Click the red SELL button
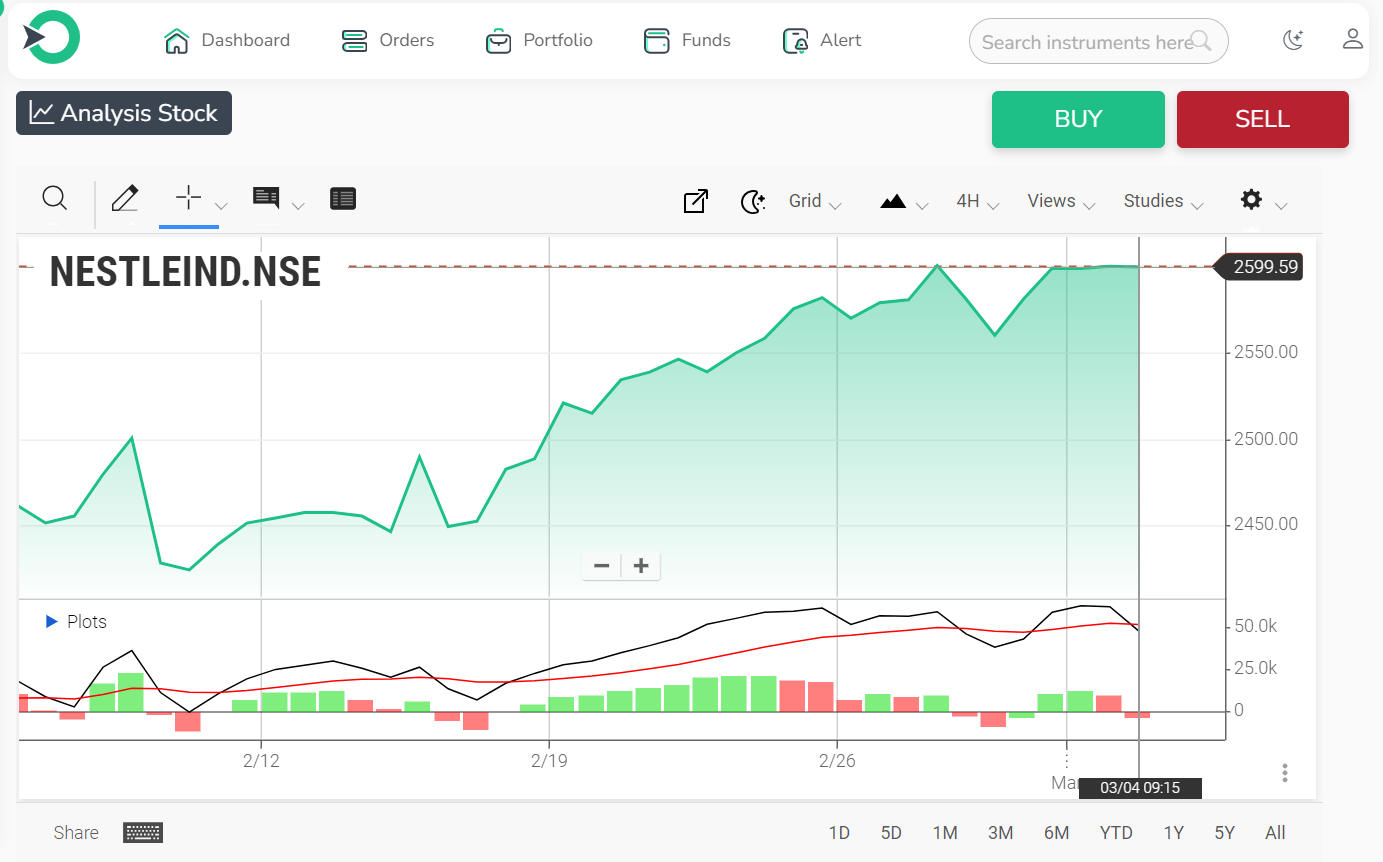1383x862 pixels. (x=1263, y=119)
